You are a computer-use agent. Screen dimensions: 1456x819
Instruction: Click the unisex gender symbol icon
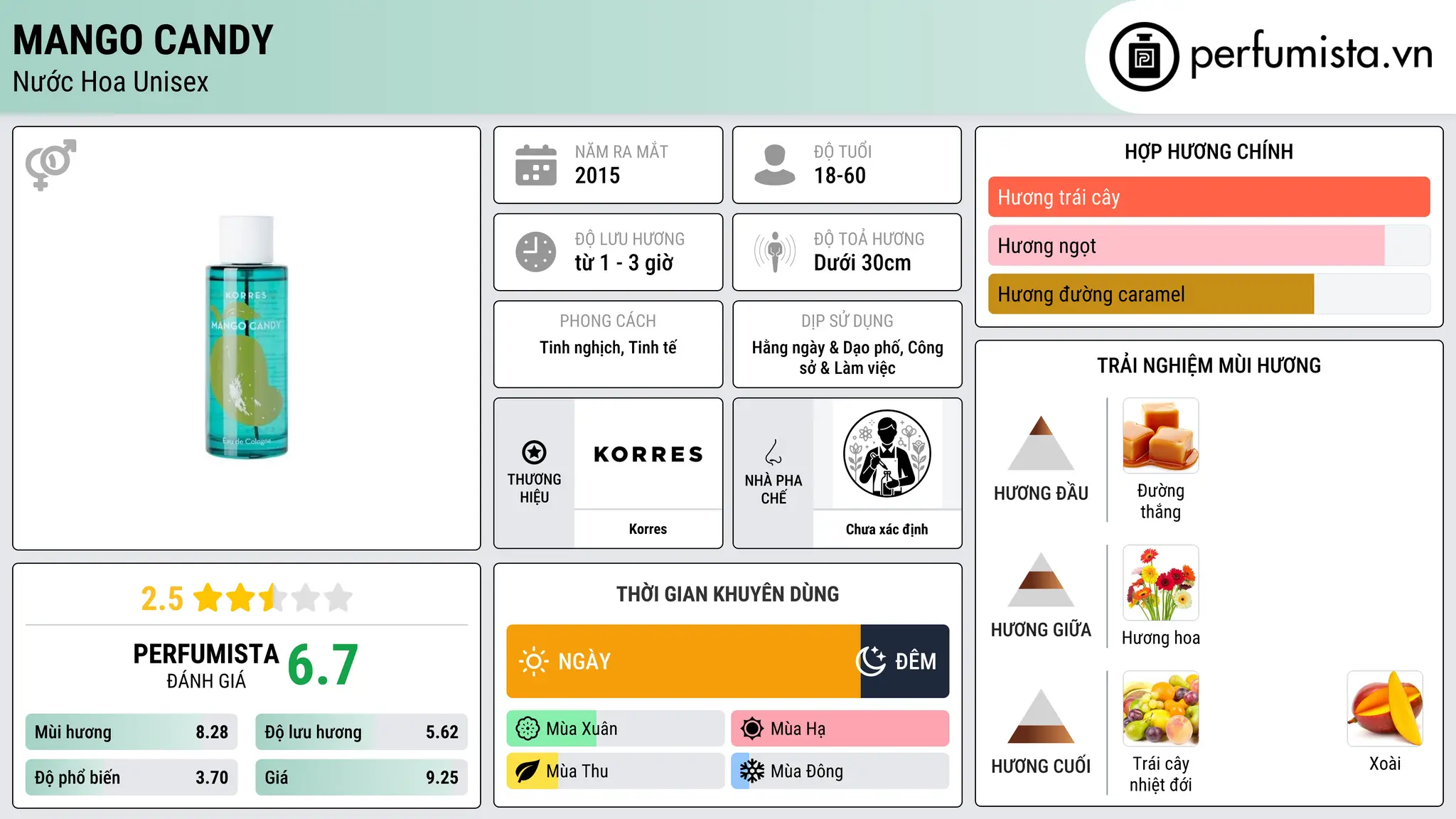pos(50,164)
